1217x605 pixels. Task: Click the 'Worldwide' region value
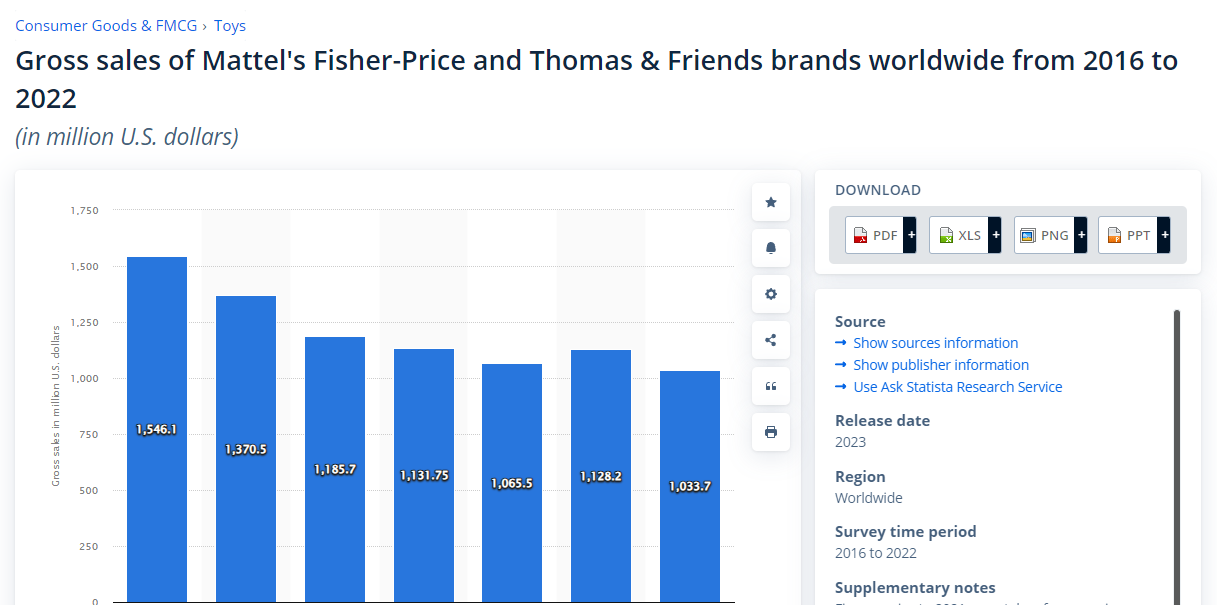[x=869, y=498]
